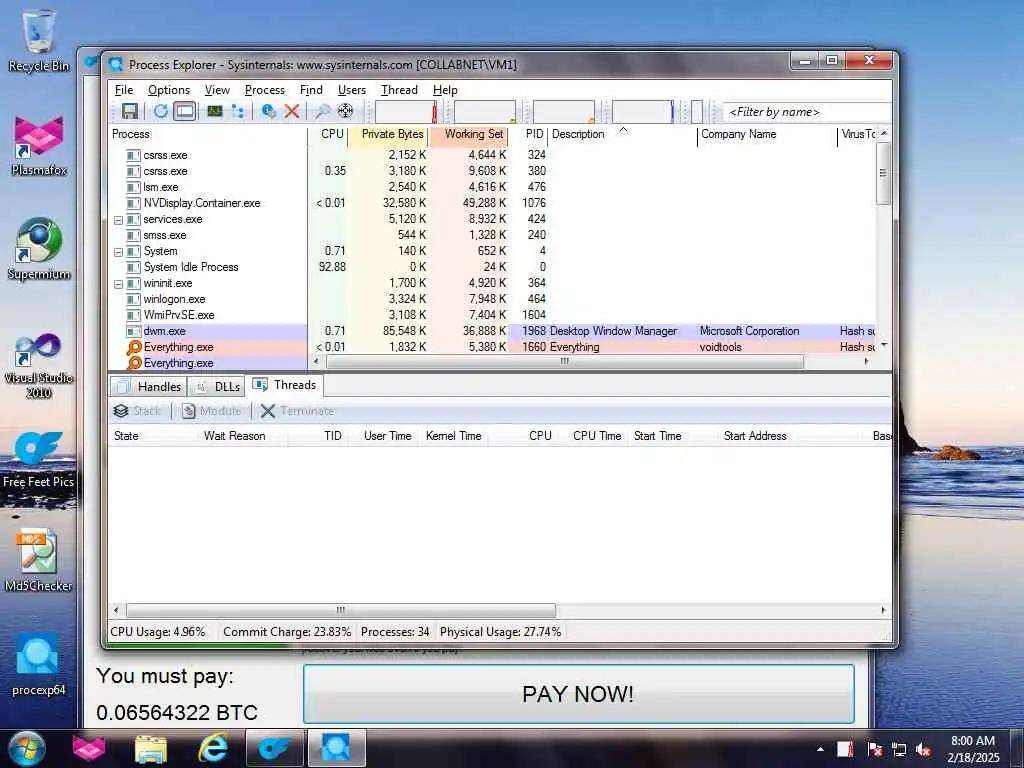
Task: Open the Find menu
Action: tap(311, 90)
